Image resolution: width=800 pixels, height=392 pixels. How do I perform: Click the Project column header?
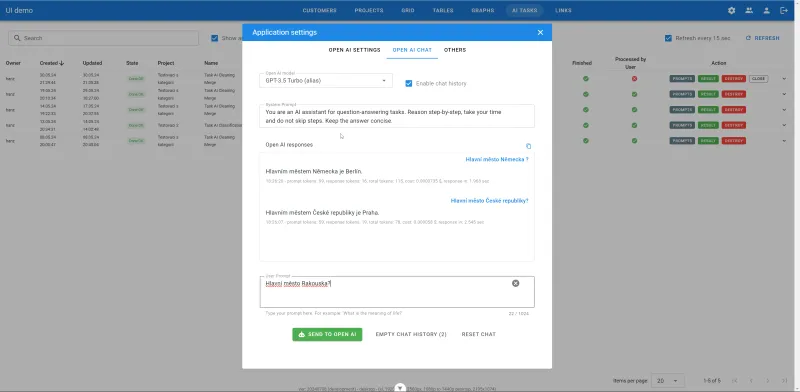click(166, 63)
